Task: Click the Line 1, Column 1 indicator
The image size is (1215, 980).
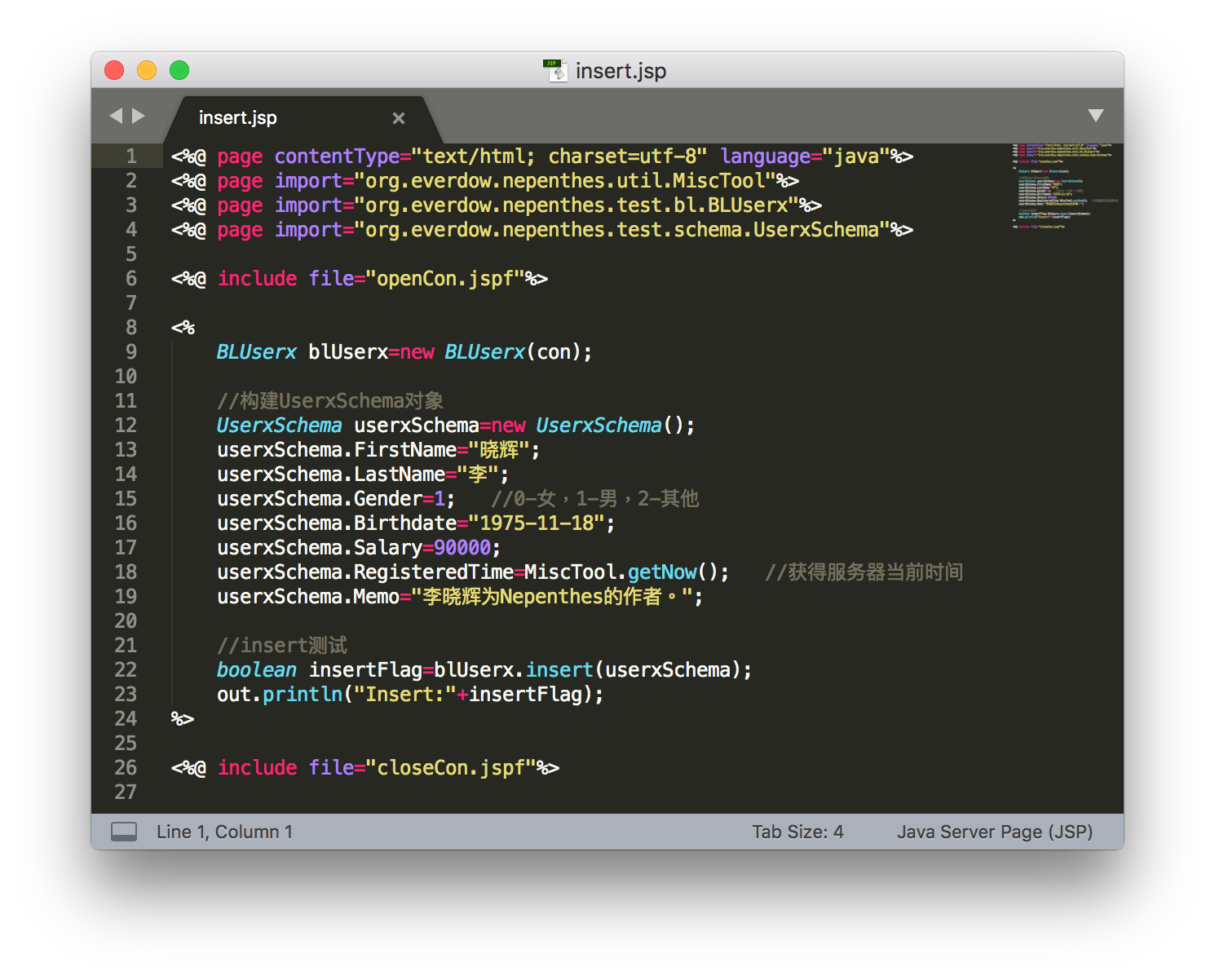Action: [224, 832]
